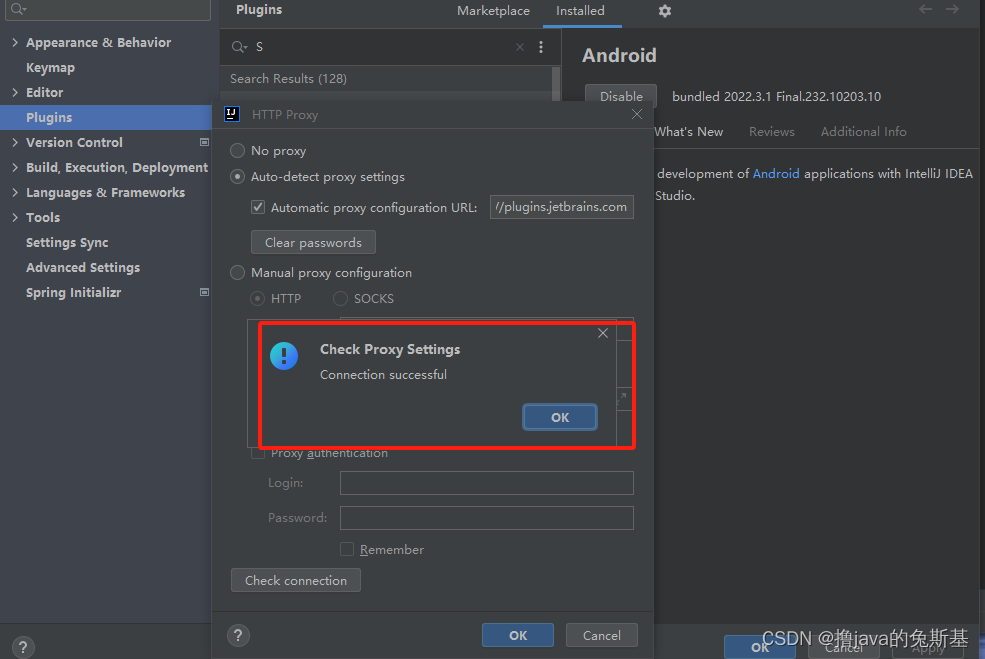
Task: Choose the SOCKS proxy type
Action: pyautogui.click(x=340, y=298)
